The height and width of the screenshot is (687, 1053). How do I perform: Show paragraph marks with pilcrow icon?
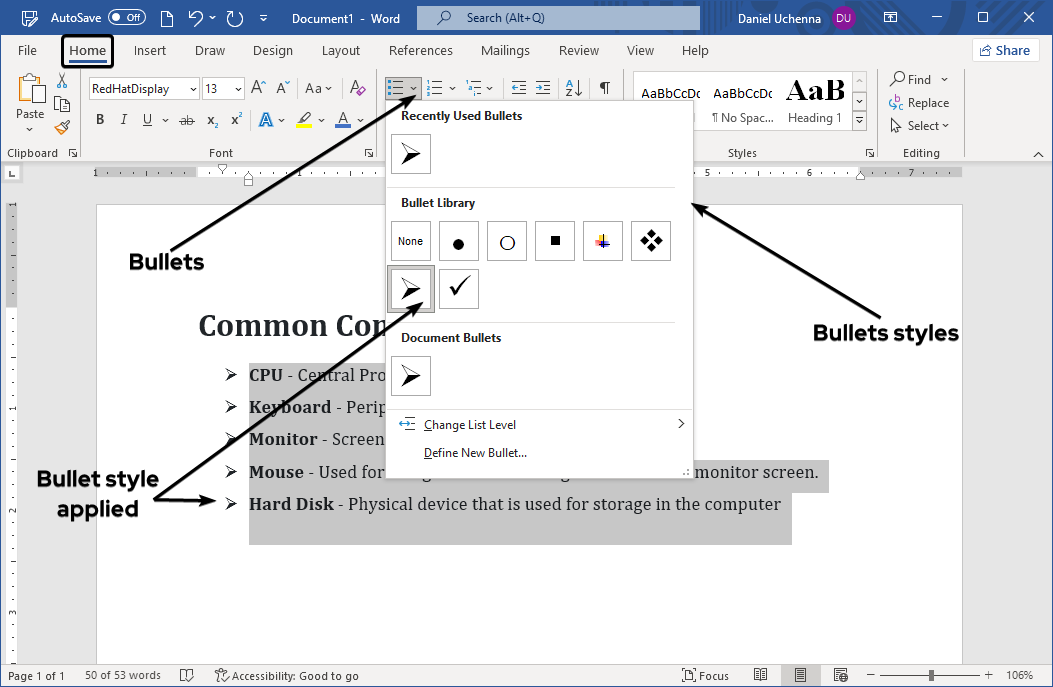(604, 88)
